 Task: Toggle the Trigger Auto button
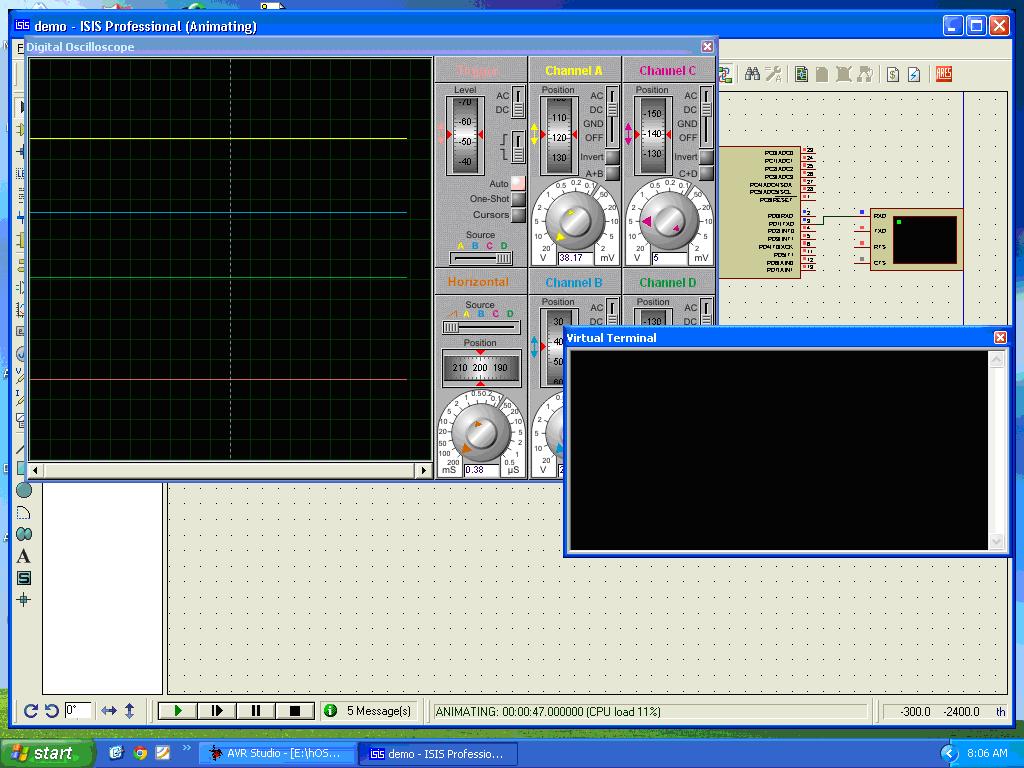[x=518, y=184]
